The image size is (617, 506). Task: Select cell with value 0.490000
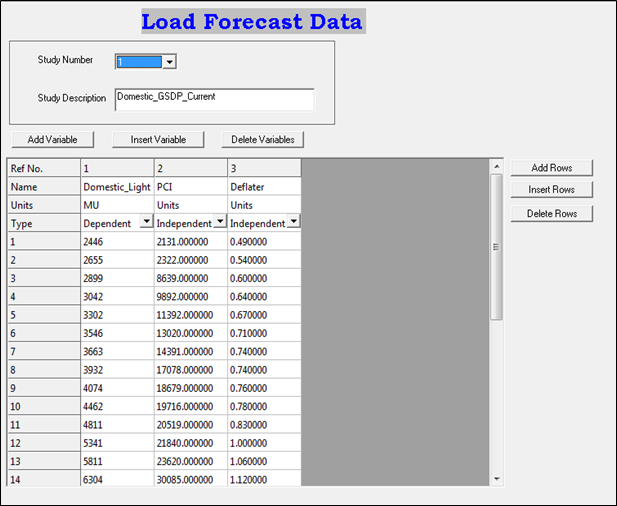pos(264,242)
